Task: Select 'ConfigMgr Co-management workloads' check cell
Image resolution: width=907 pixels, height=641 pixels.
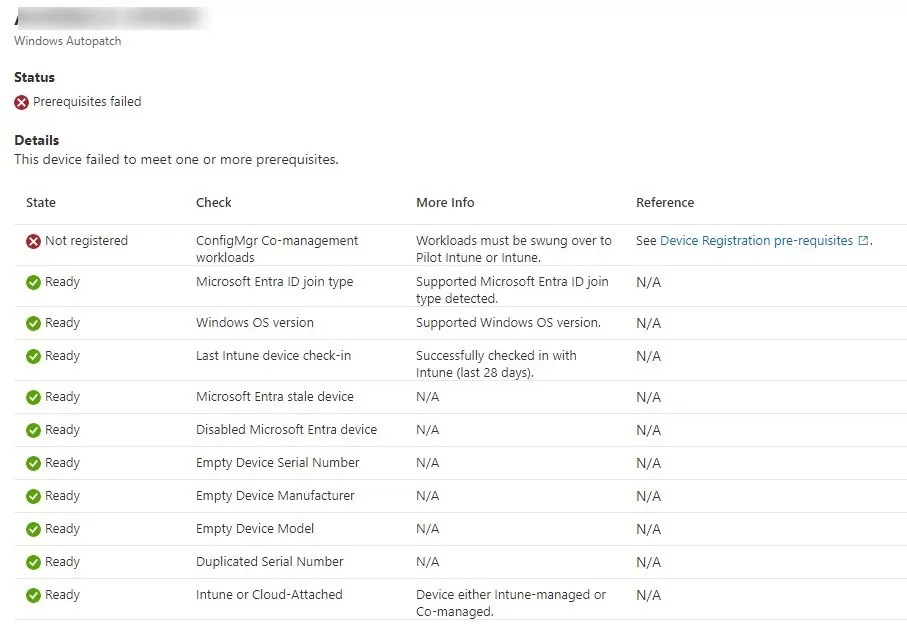Action: (x=277, y=249)
